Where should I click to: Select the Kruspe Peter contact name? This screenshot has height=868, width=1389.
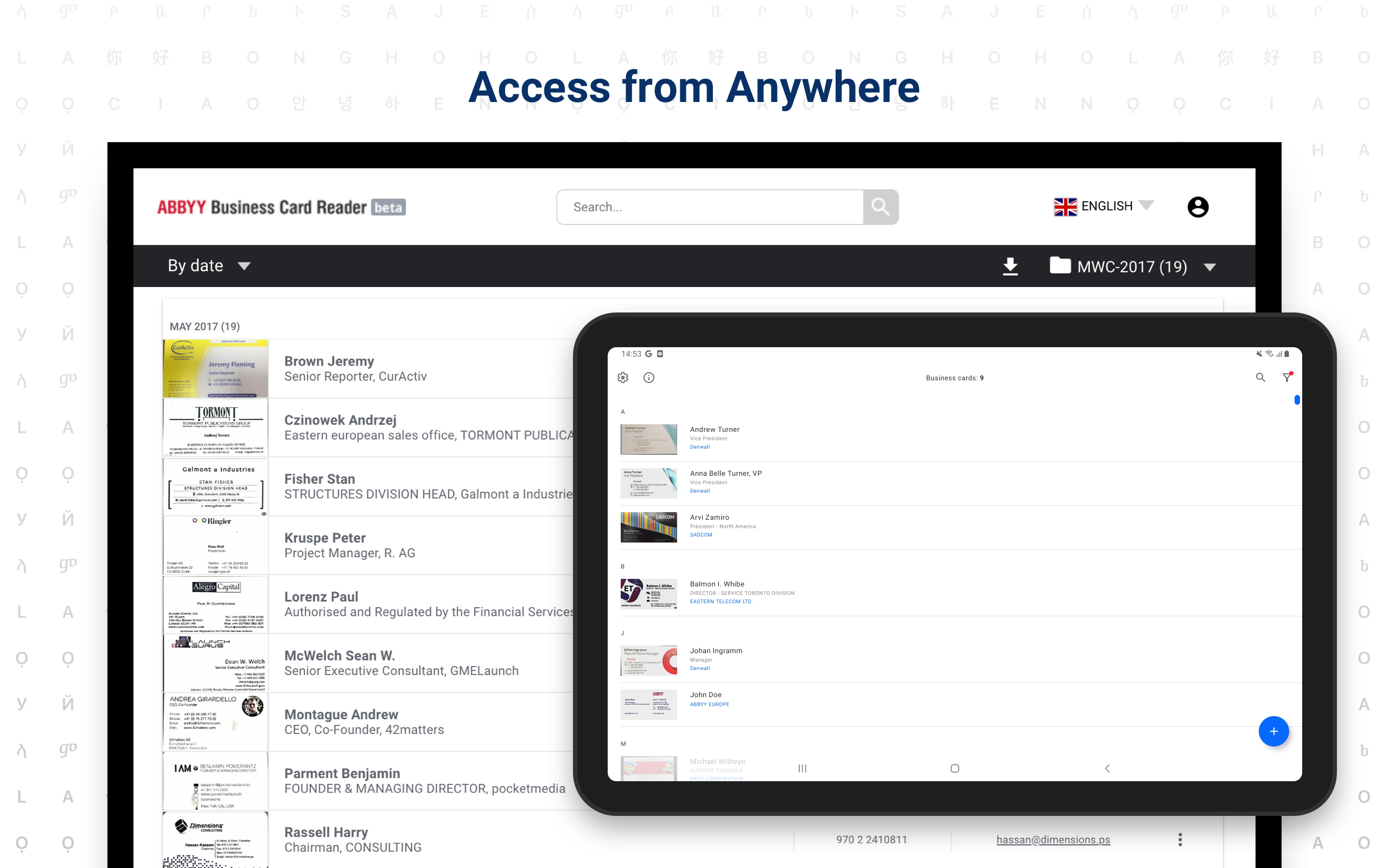pyautogui.click(x=325, y=538)
